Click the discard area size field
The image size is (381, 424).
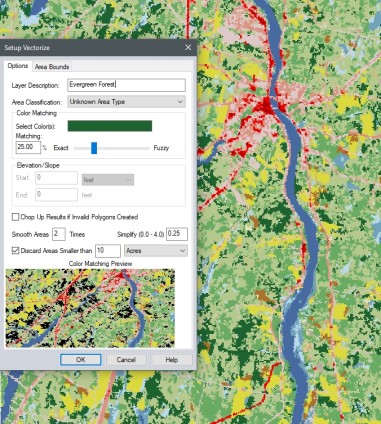108,251
